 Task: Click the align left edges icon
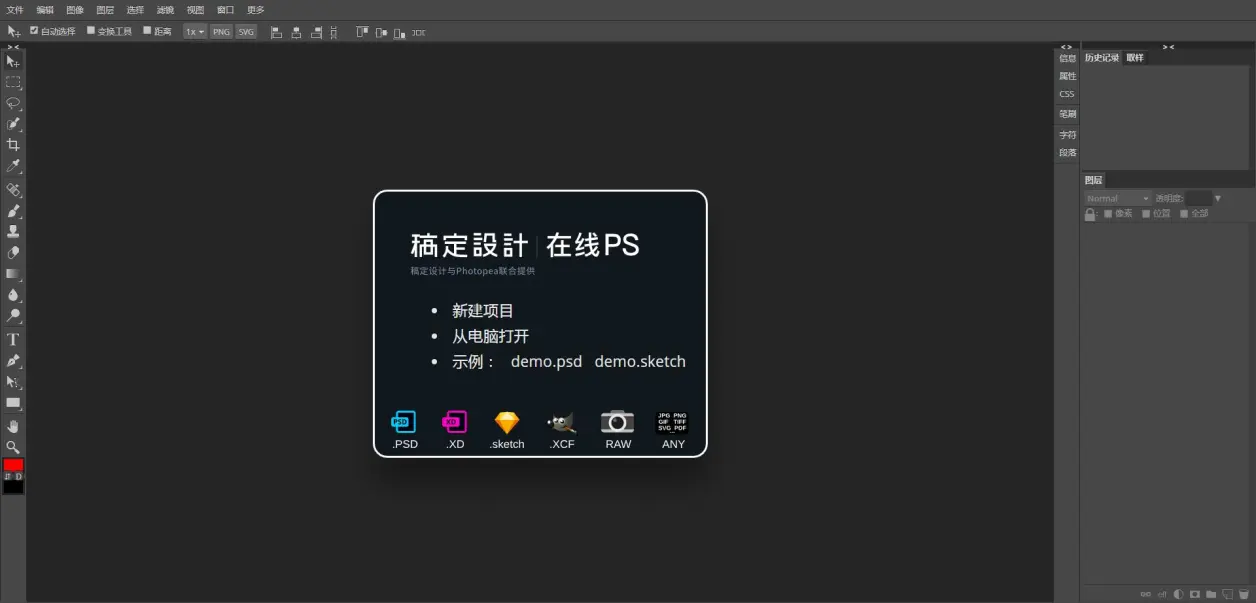click(277, 32)
